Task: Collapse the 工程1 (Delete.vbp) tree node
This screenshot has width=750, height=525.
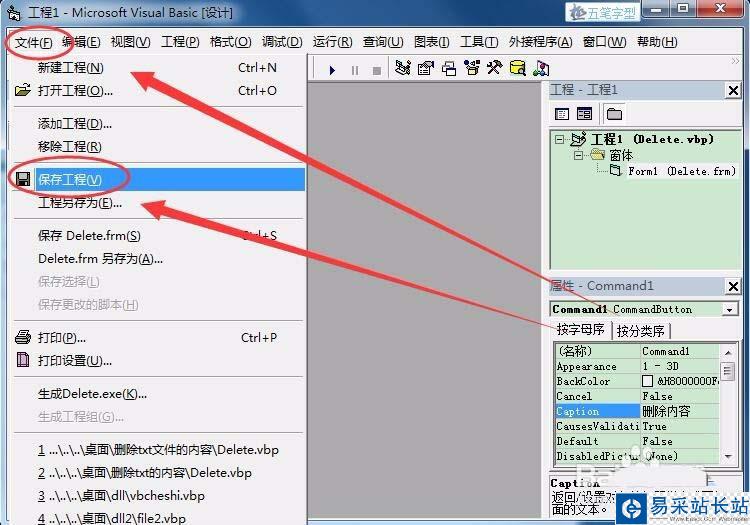Action: click(559, 139)
